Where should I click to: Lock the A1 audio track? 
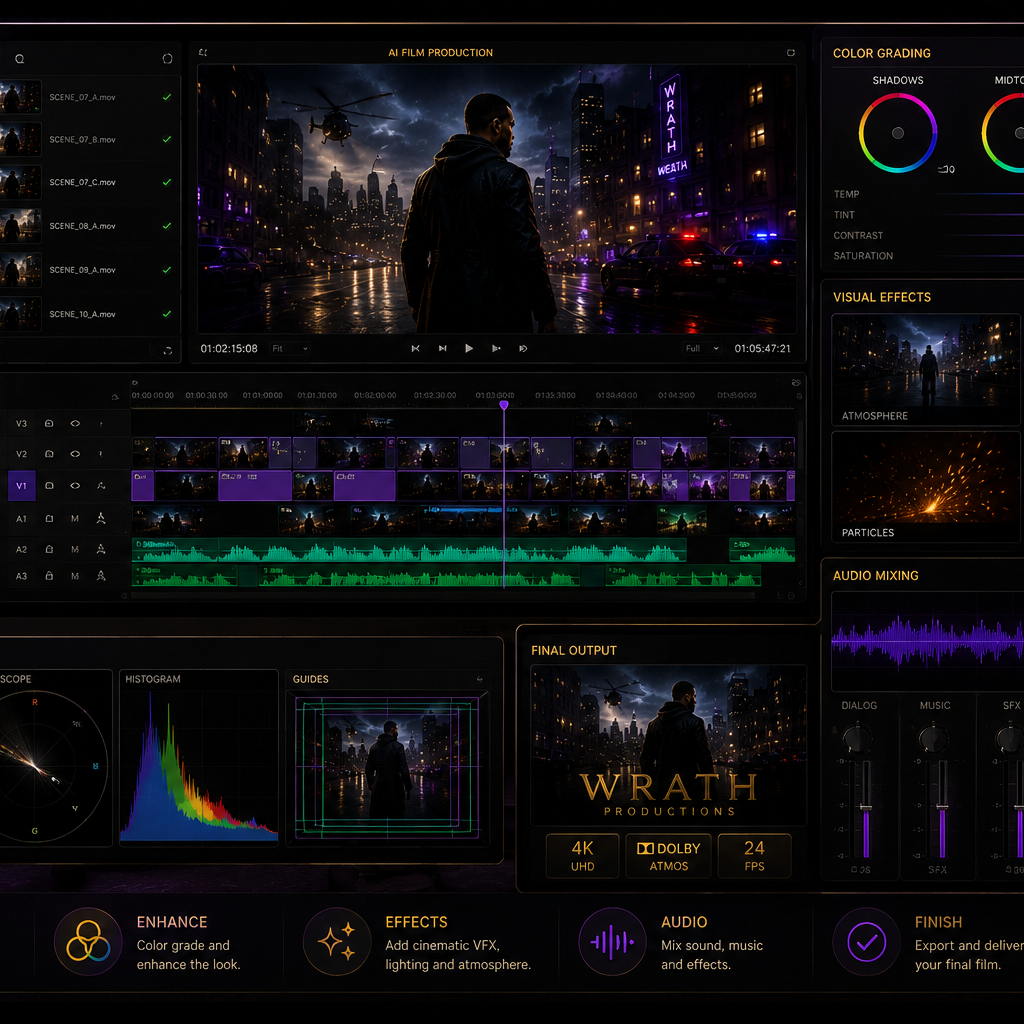[x=49, y=519]
